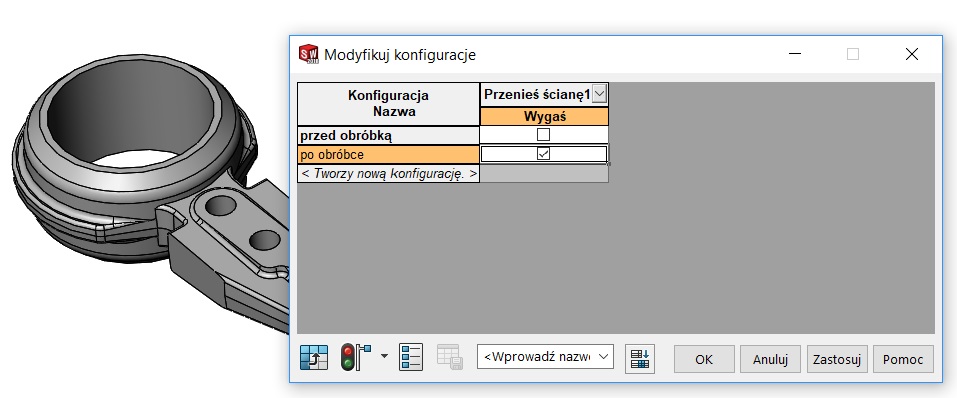Screen dimensions: 957x398
Task: Enable Wygaś checkbox for przed obróbką
Action: [x=543, y=135]
